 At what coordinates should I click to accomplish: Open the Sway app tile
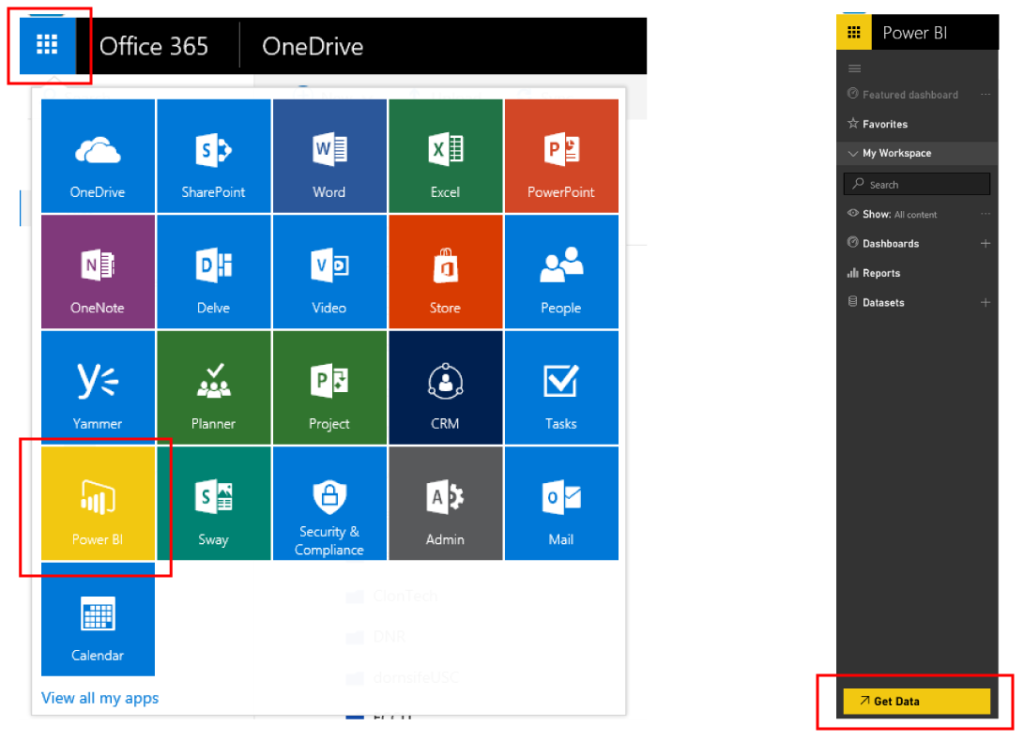[x=214, y=503]
